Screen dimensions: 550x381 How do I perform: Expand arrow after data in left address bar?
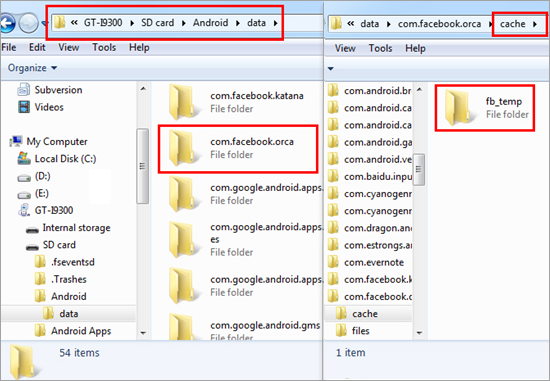tap(275, 23)
